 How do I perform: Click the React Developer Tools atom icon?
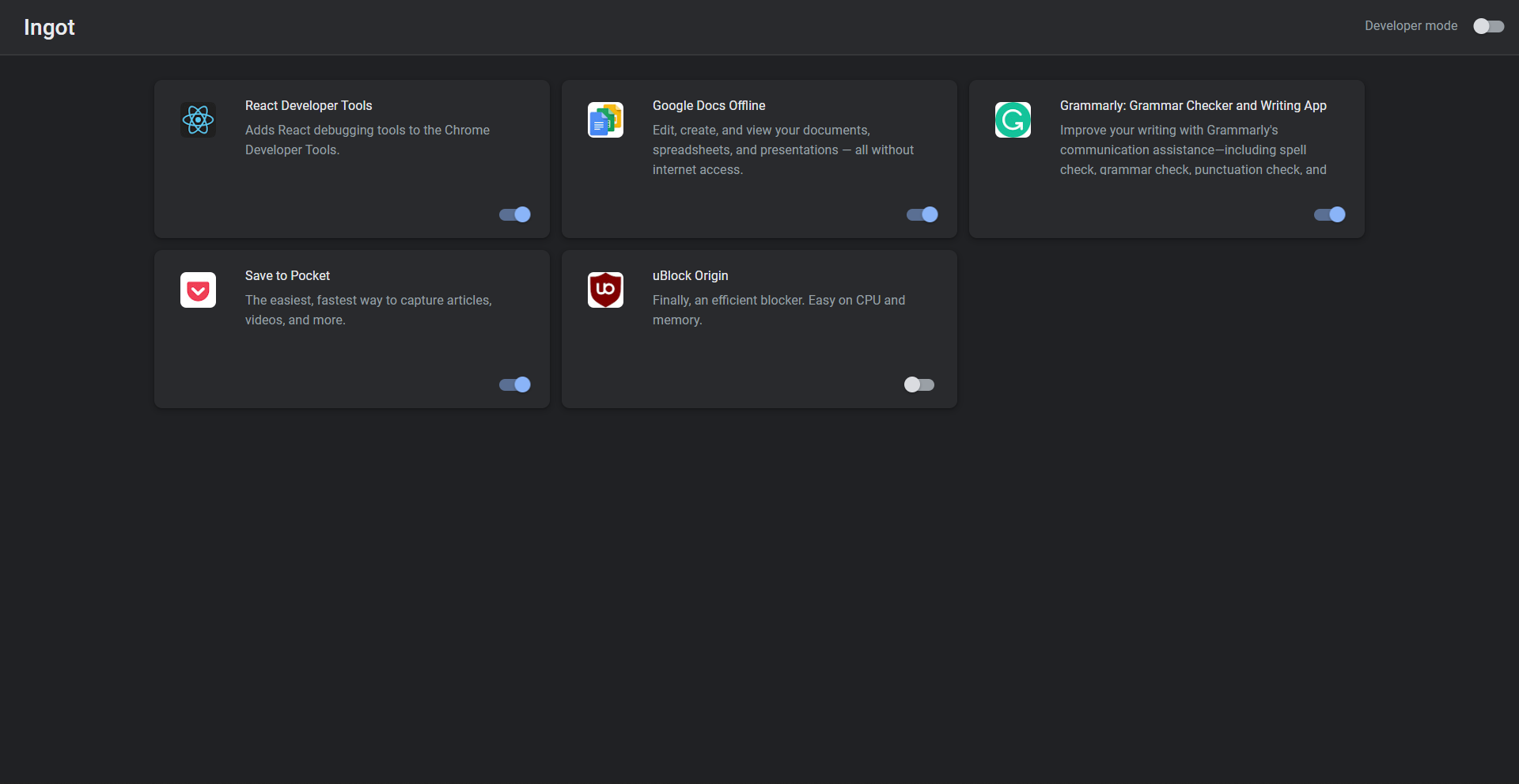point(198,120)
